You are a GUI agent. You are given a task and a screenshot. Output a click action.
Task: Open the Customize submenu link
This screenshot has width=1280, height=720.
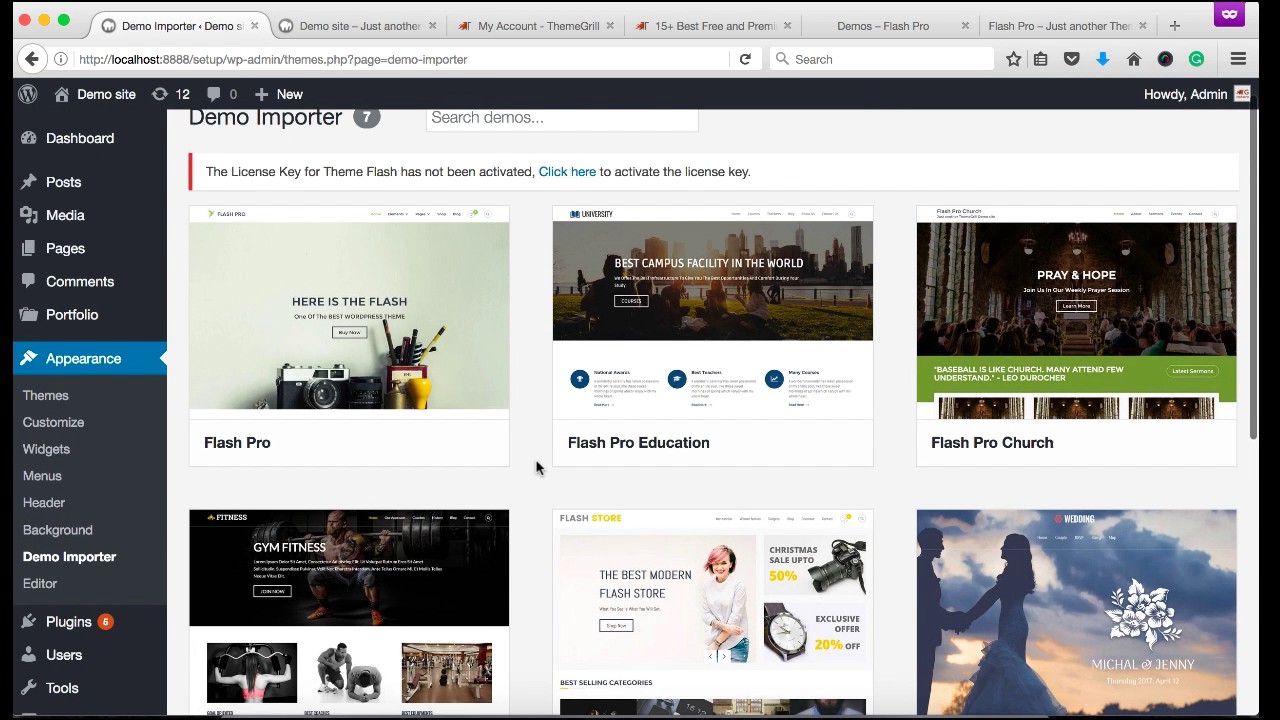pyautogui.click(x=54, y=422)
